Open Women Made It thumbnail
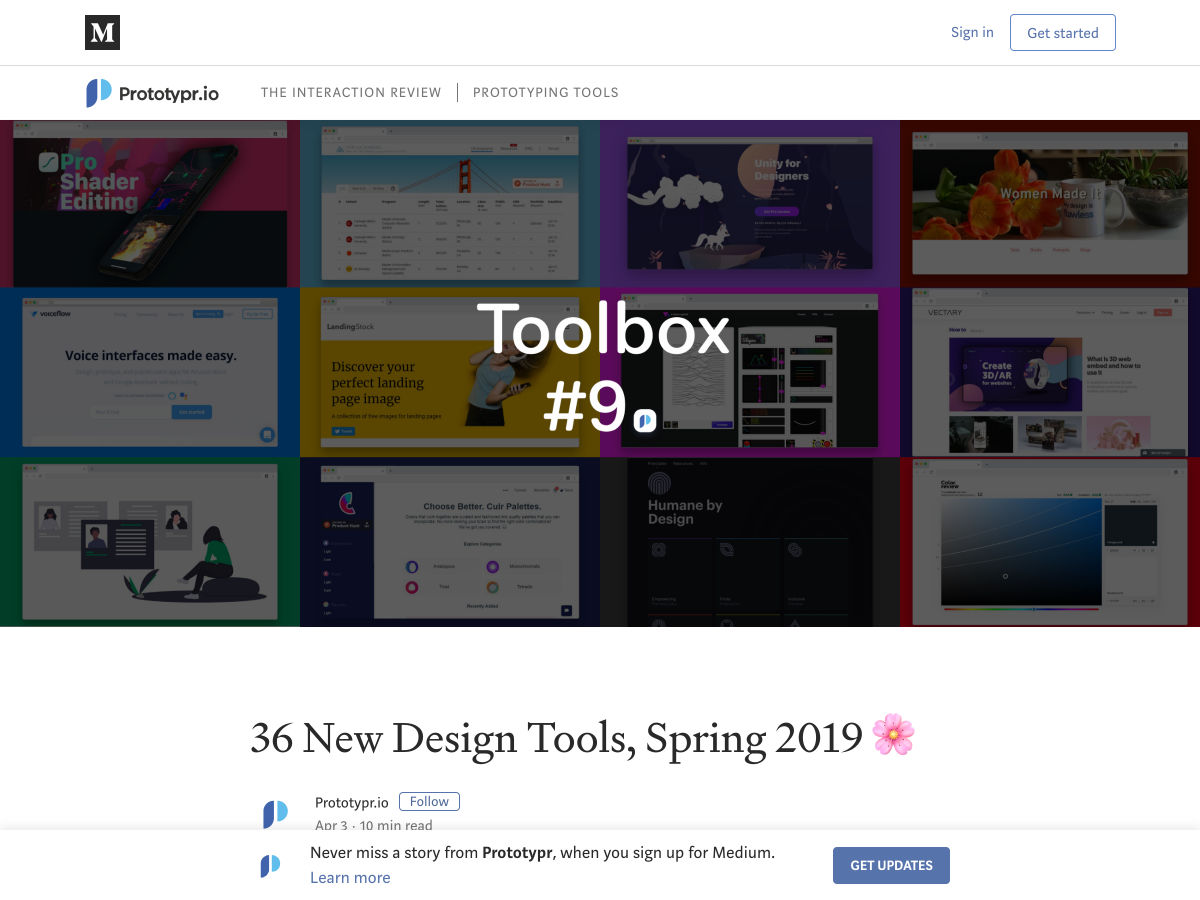Screen dimensions: 1200x900 (x=1050, y=204)
